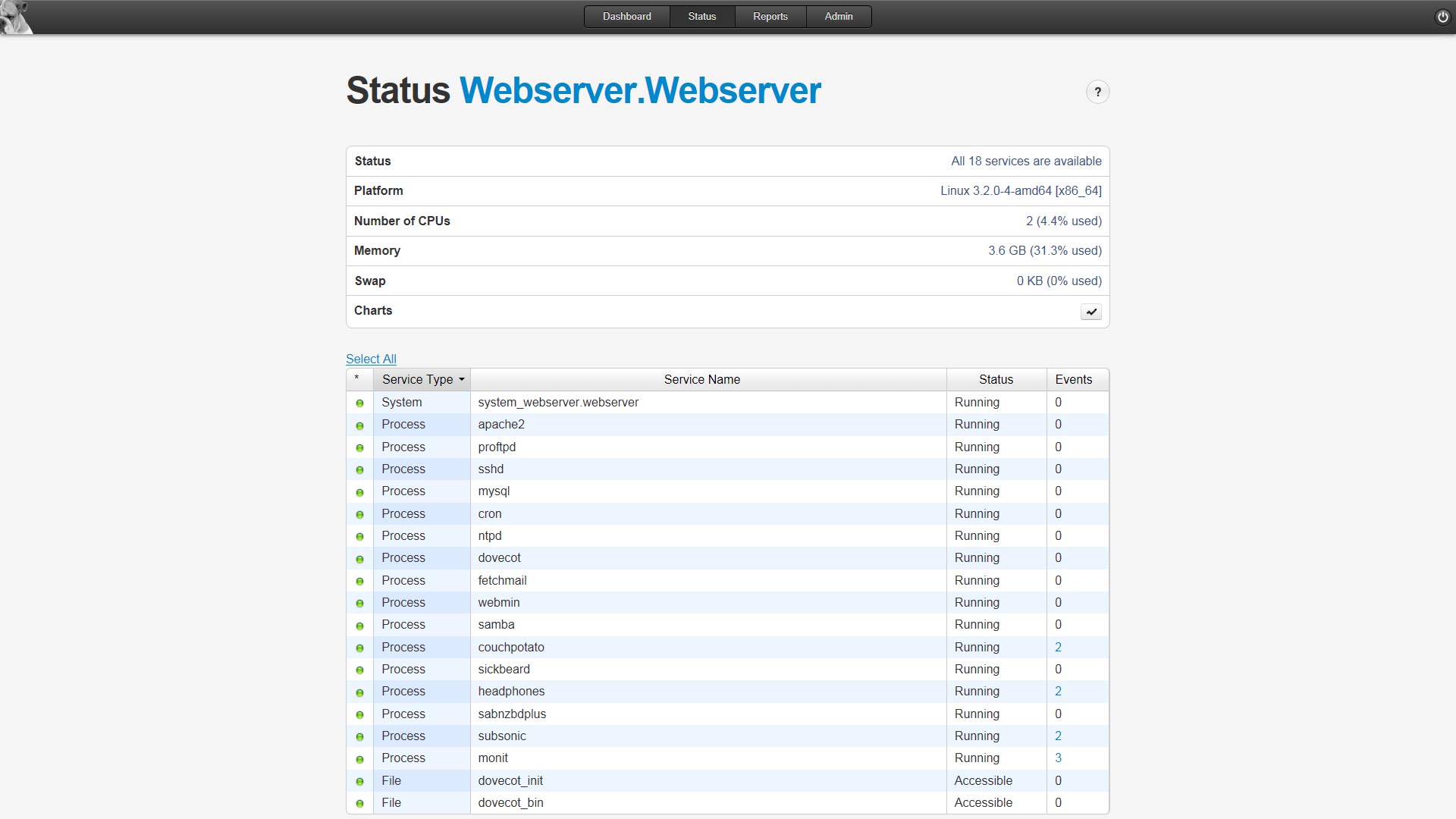
Task: Click green status dot for mysql
Action: [359, 492]
